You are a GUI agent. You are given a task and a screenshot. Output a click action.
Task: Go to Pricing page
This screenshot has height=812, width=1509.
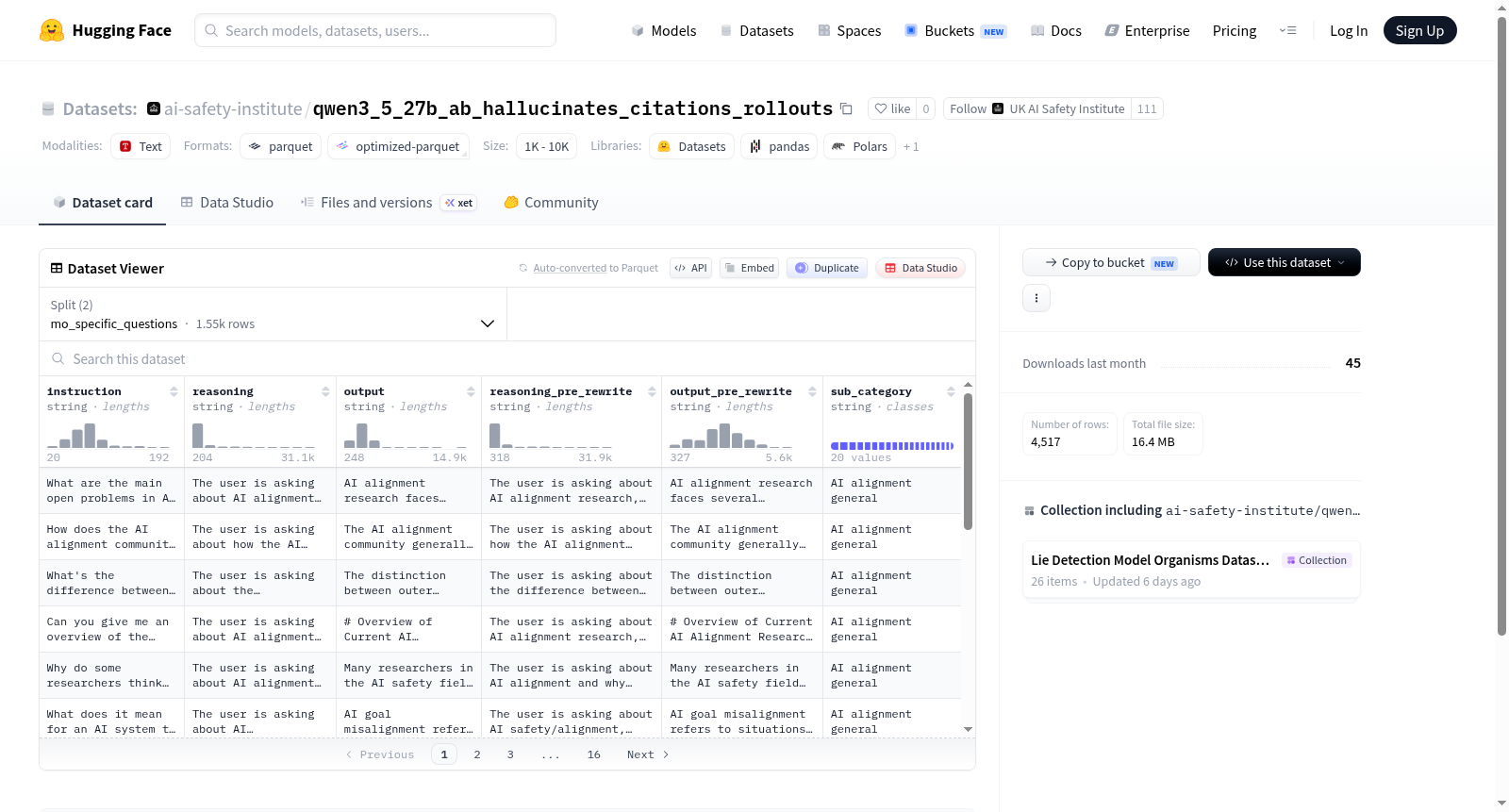click(1235, 31)
